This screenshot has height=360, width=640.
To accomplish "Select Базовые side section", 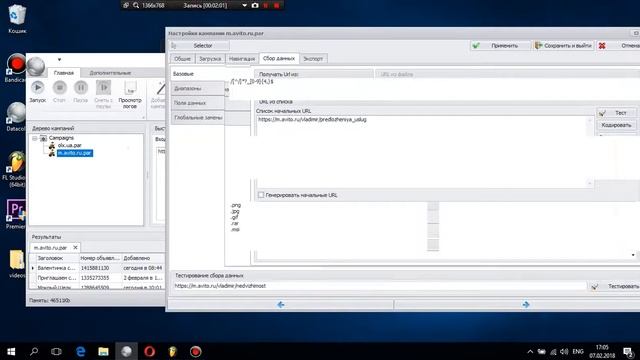I will (x=198, y=74).
